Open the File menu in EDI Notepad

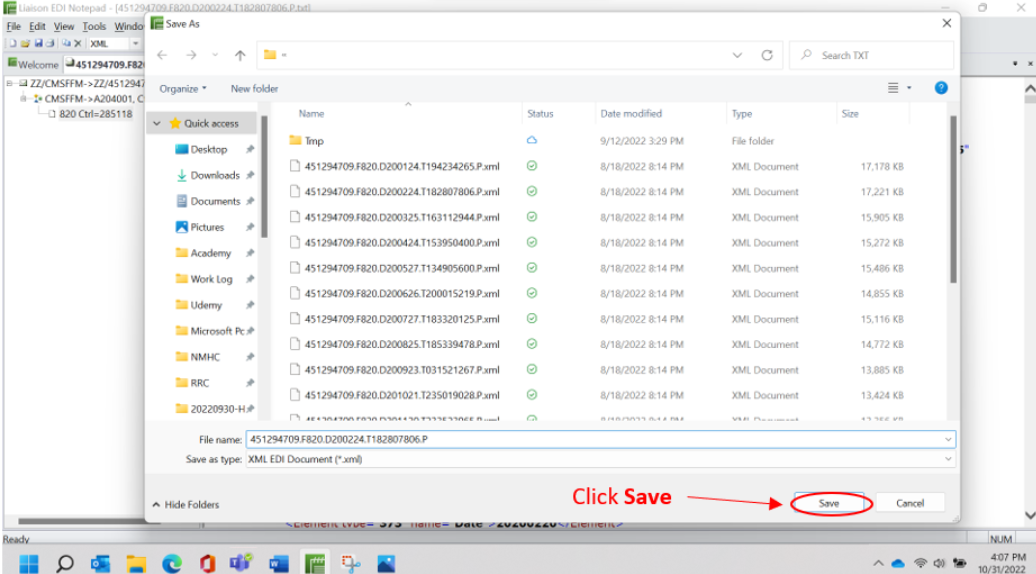pos(14,26)
